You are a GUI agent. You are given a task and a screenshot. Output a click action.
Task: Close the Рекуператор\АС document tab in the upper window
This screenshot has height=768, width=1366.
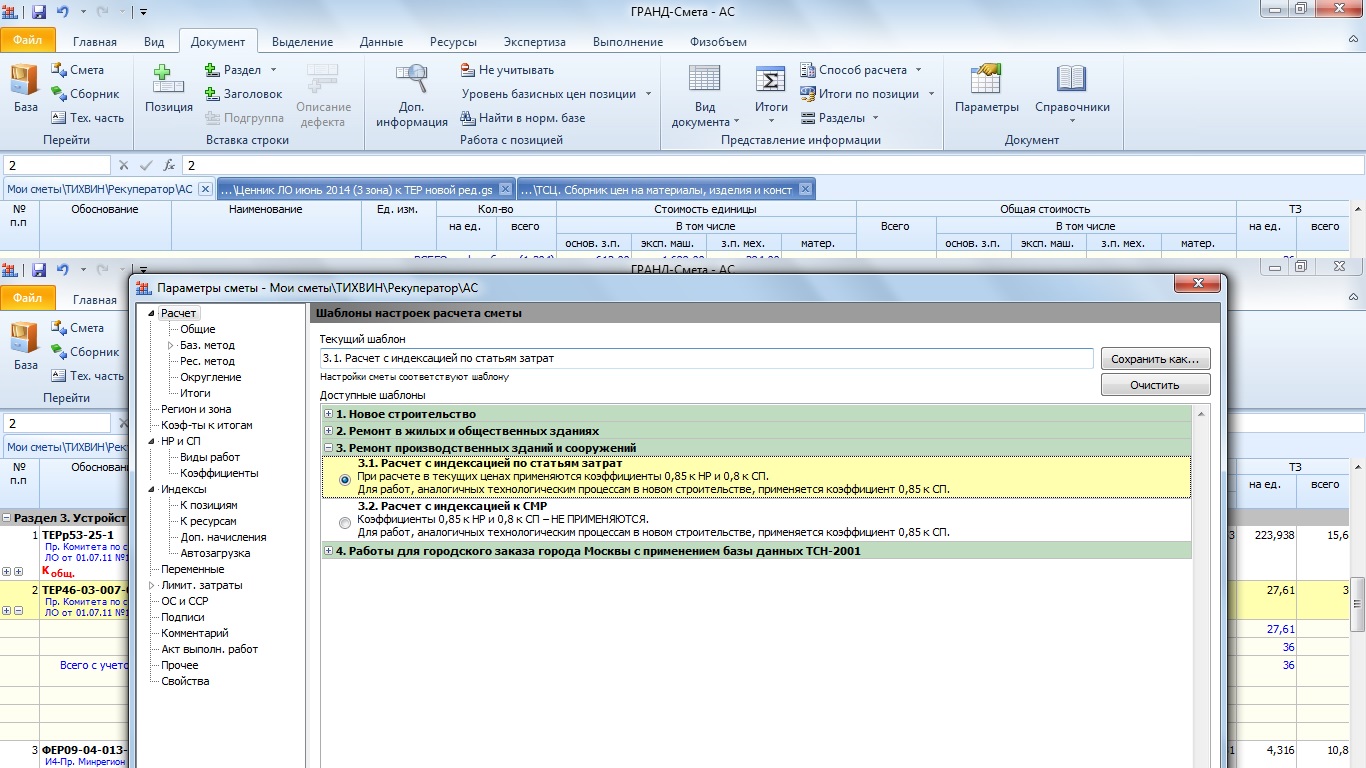tap(205, 189)
